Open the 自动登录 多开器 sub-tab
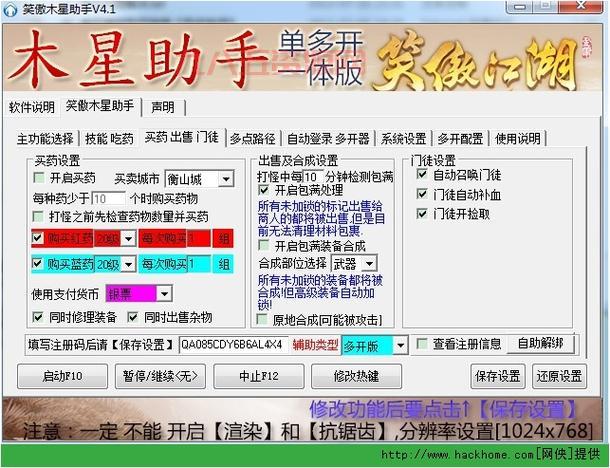 pos(328,138)
